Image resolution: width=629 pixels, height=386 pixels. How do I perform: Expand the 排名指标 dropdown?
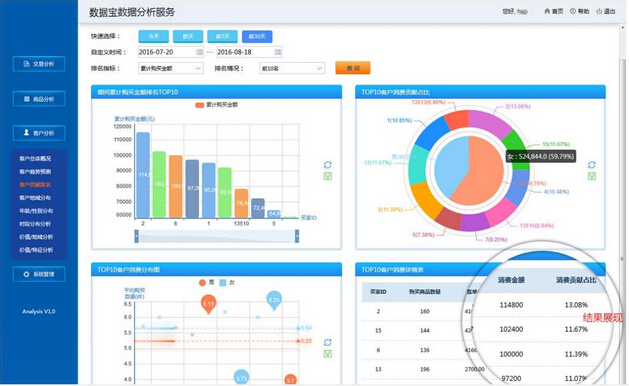point(171,68)
